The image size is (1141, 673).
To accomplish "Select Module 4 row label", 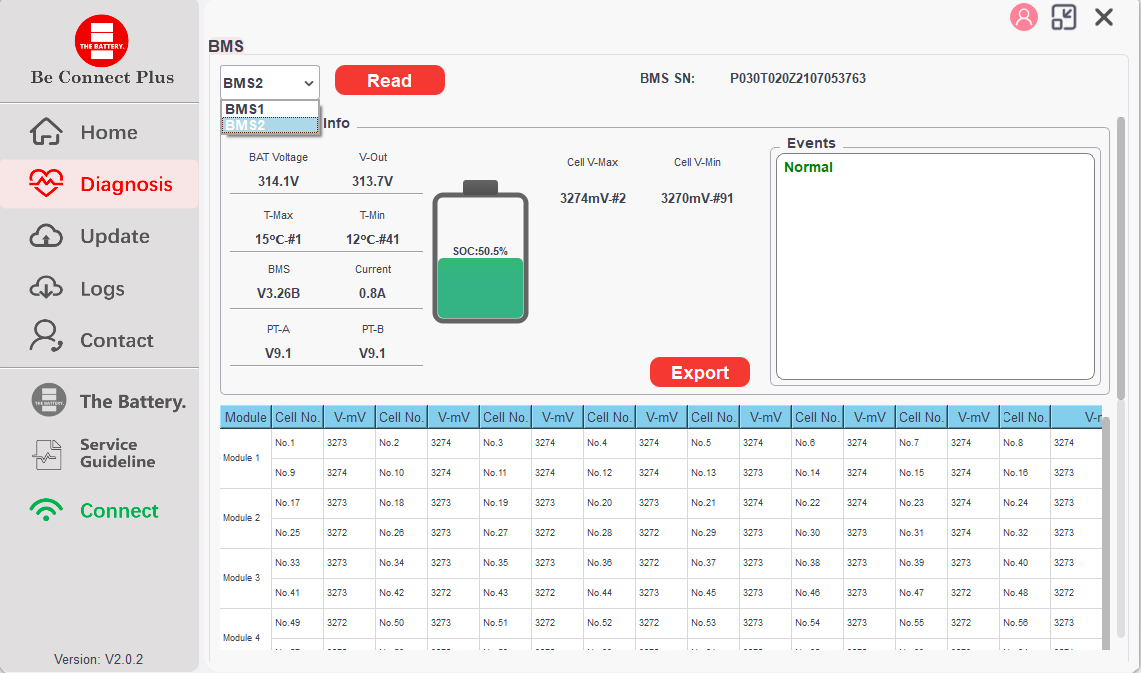I will coord(241,637).
